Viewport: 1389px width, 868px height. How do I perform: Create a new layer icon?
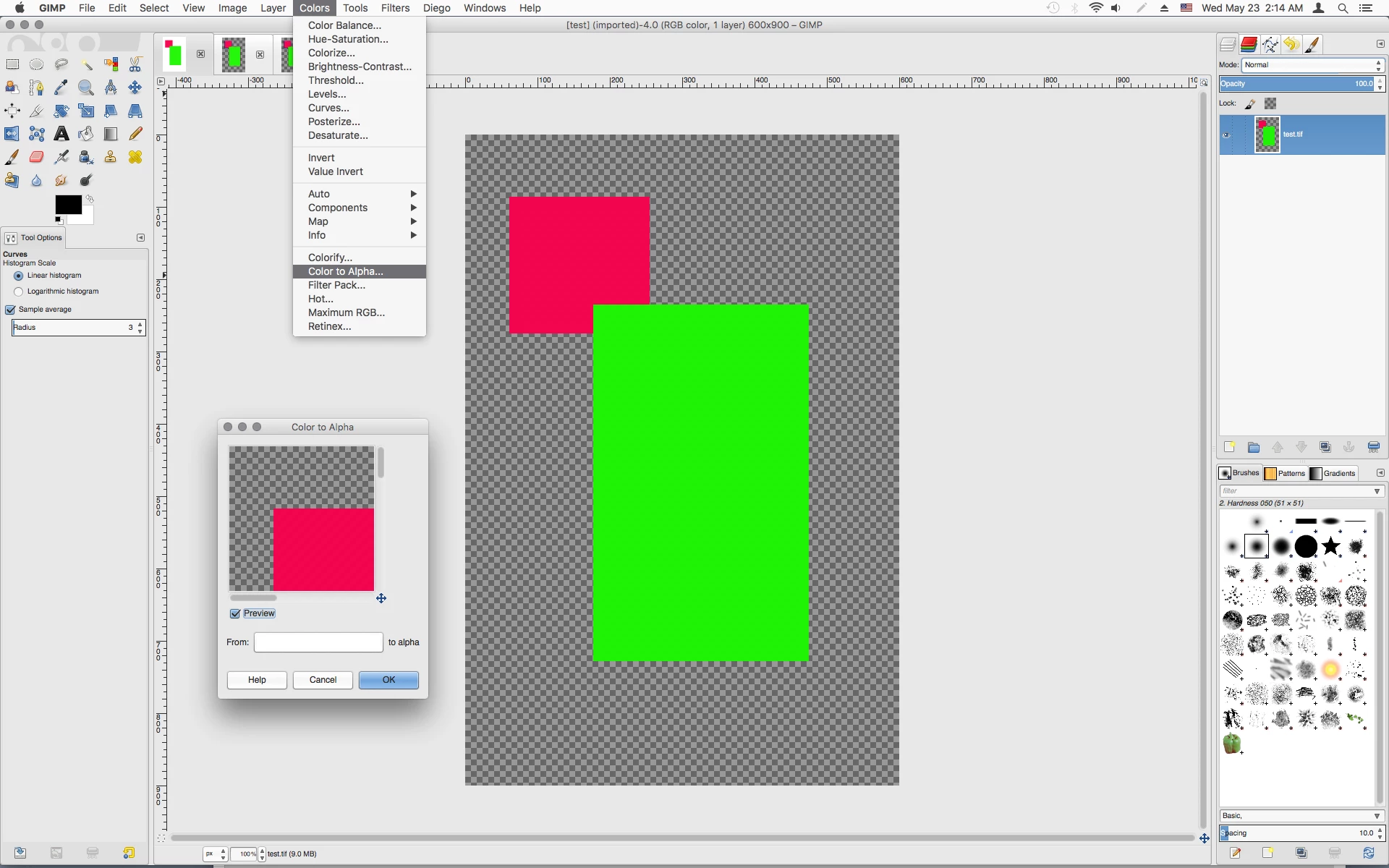click(1229, 447)
